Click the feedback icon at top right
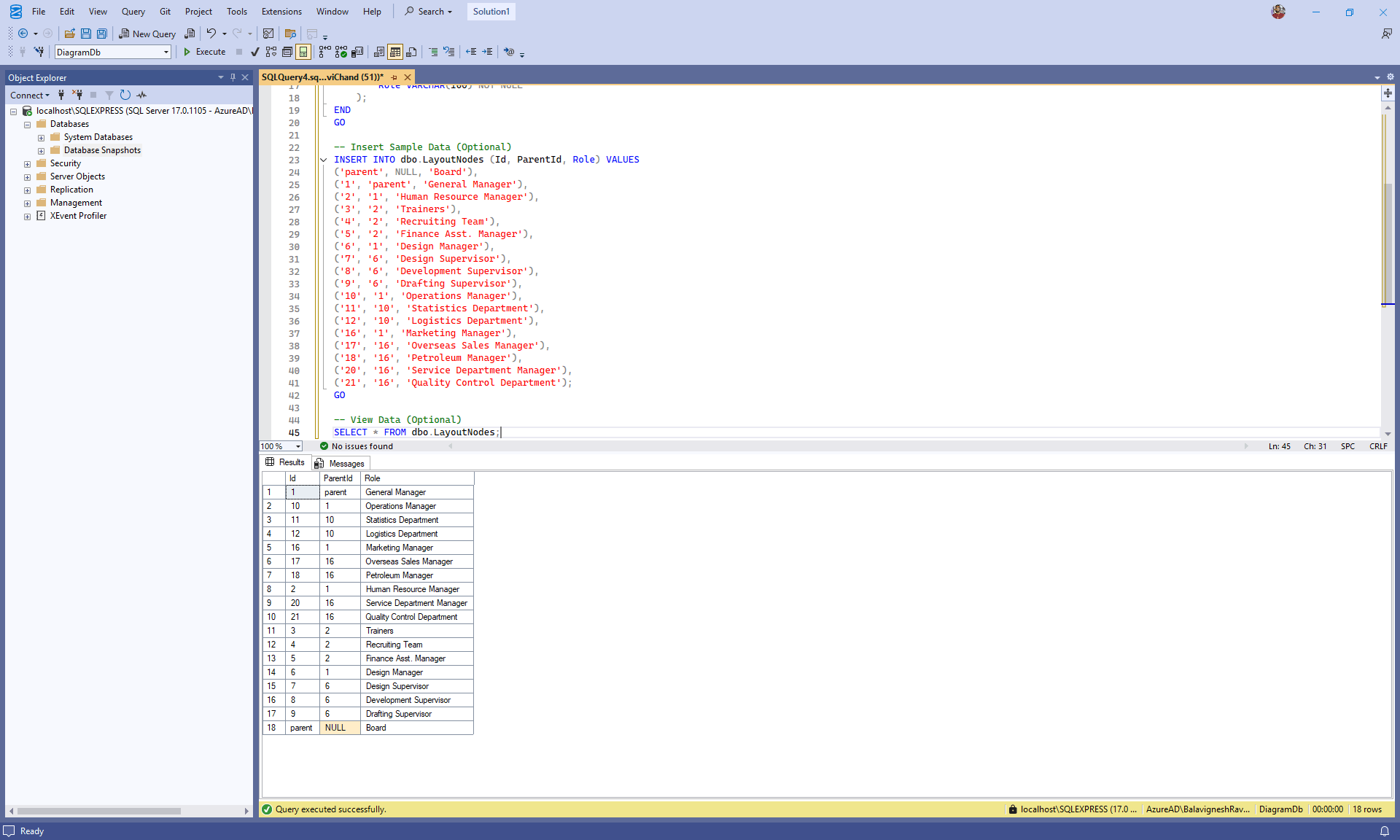1400x840 pixels. (1386, 34)
